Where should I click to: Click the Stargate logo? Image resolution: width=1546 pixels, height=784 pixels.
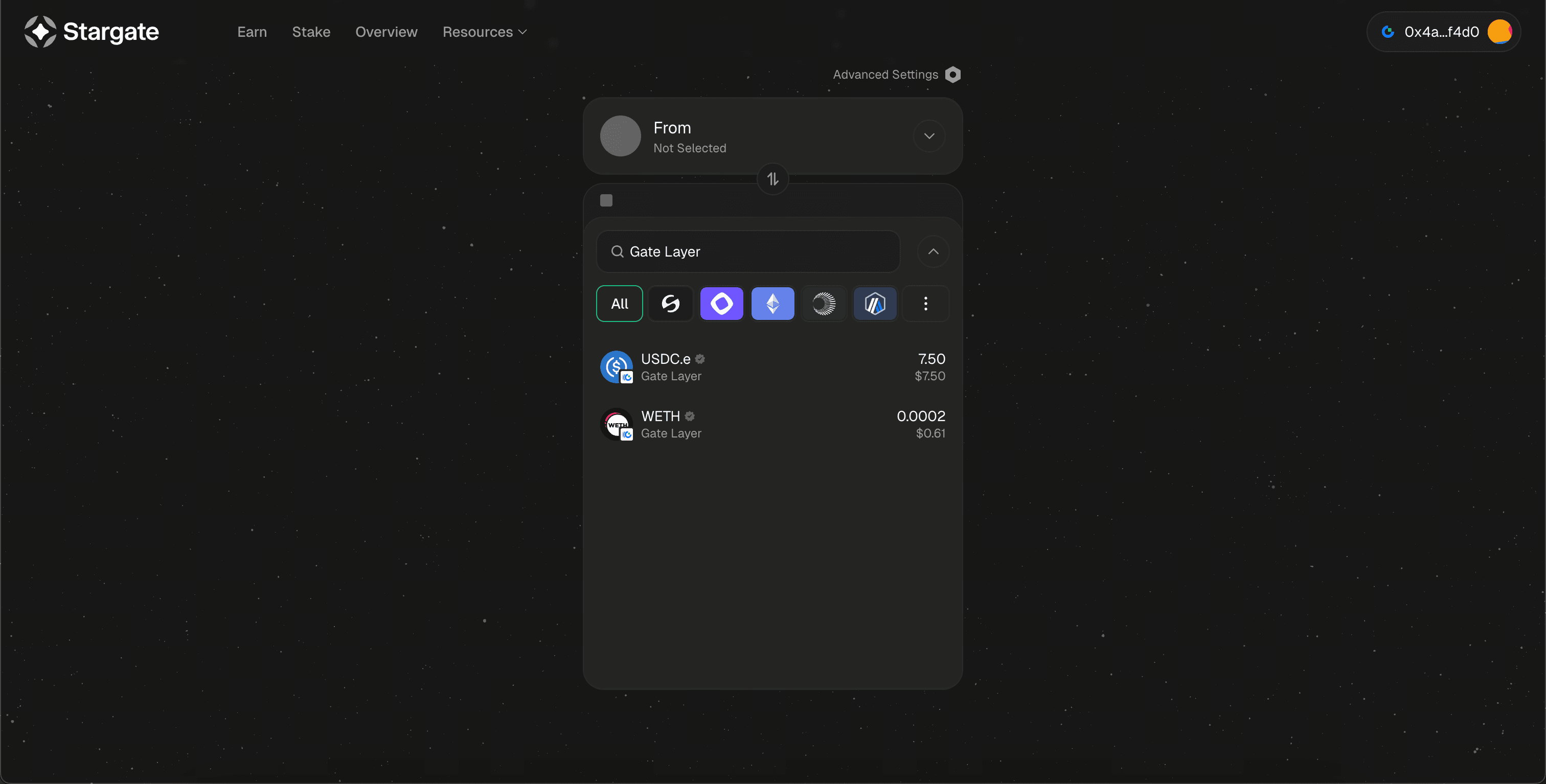pyautogui.click(x=91, y=32)
